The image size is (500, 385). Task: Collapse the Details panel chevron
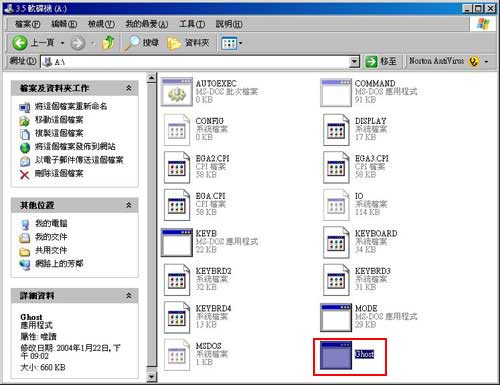click(129, 296)
